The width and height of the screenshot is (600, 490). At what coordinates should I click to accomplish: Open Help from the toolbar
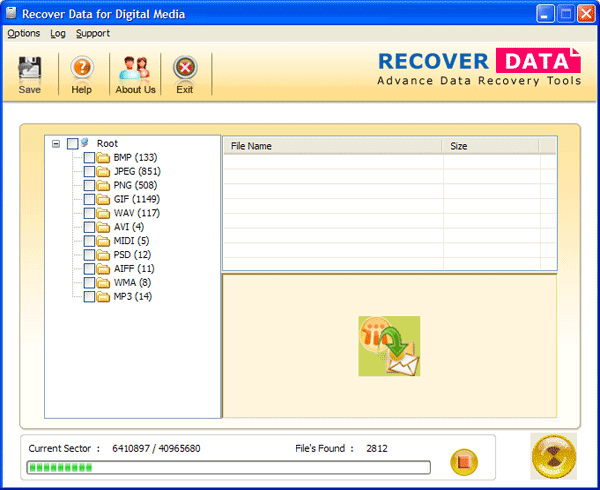[x=82, y=68]
